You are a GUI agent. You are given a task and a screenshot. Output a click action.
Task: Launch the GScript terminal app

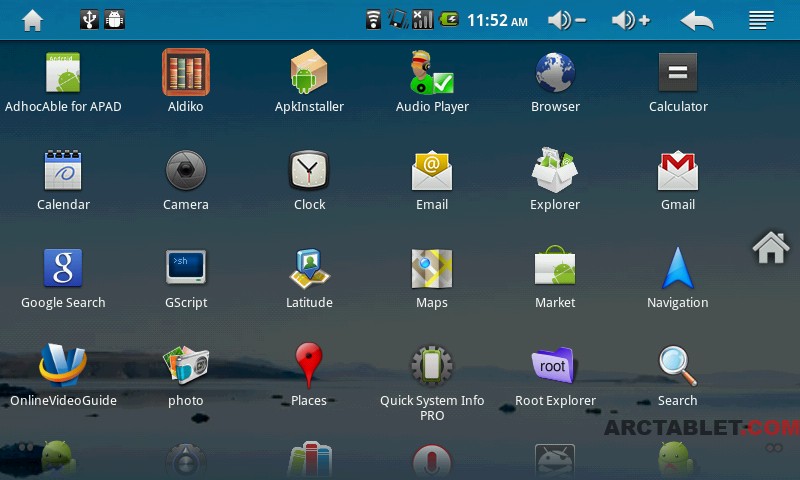point(186,267)
